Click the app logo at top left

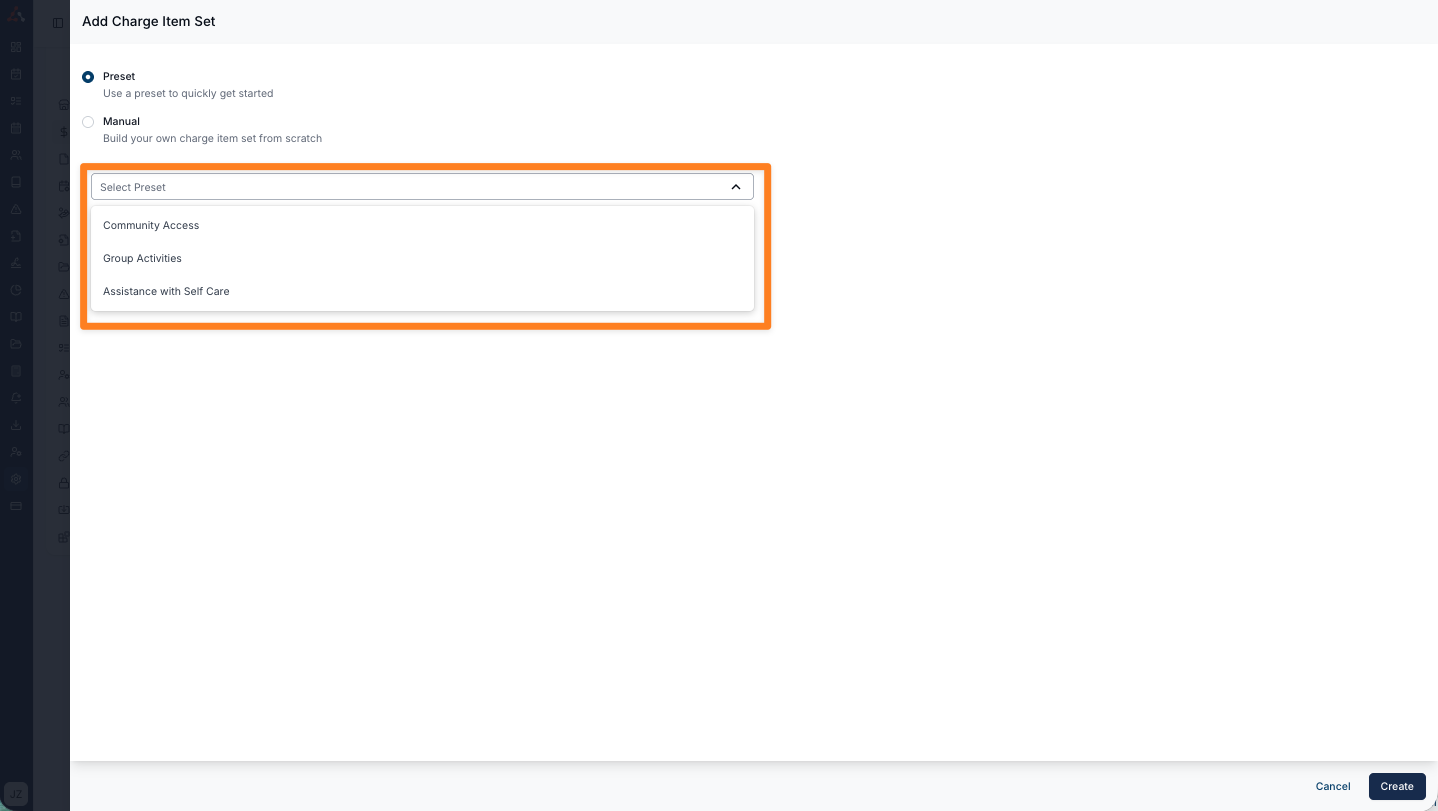click(x=16, y=15)
